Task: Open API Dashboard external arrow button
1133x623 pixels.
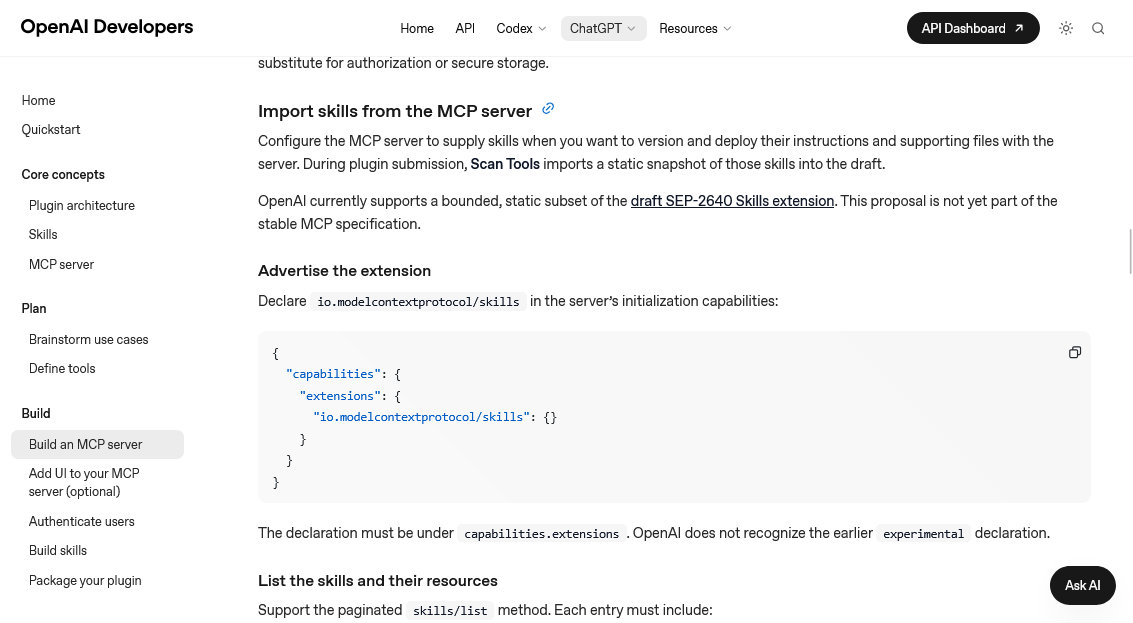Action: (x=973, y=28)
